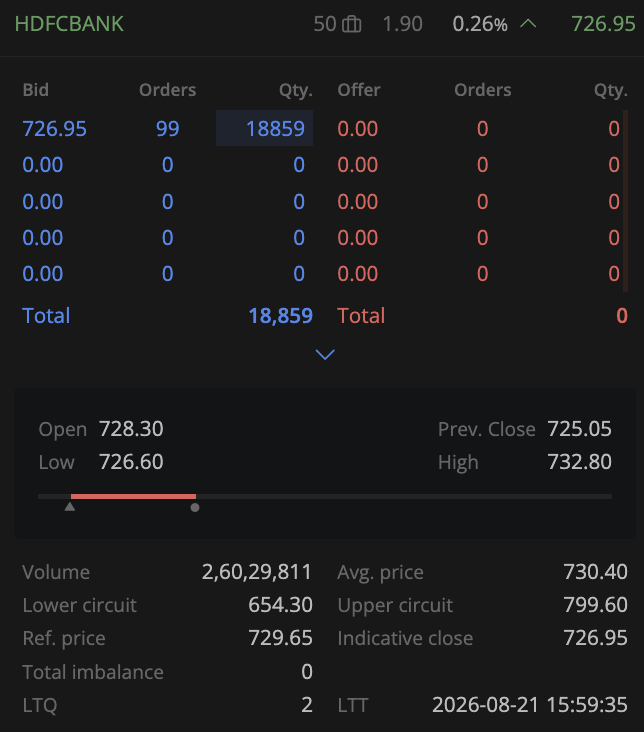Viewport: 644px width, 732px height.
Task: Click the Volume value 2,60,29,811
Action: [x=257, y=572]
